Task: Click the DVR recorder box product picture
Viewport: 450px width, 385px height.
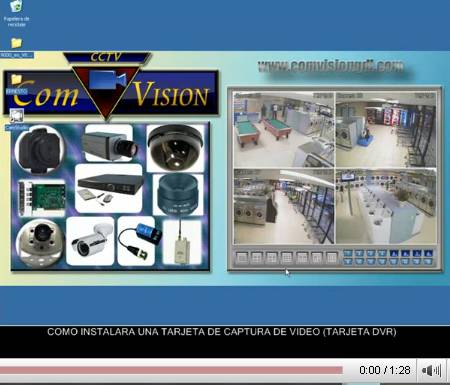Action: (109, 188)
